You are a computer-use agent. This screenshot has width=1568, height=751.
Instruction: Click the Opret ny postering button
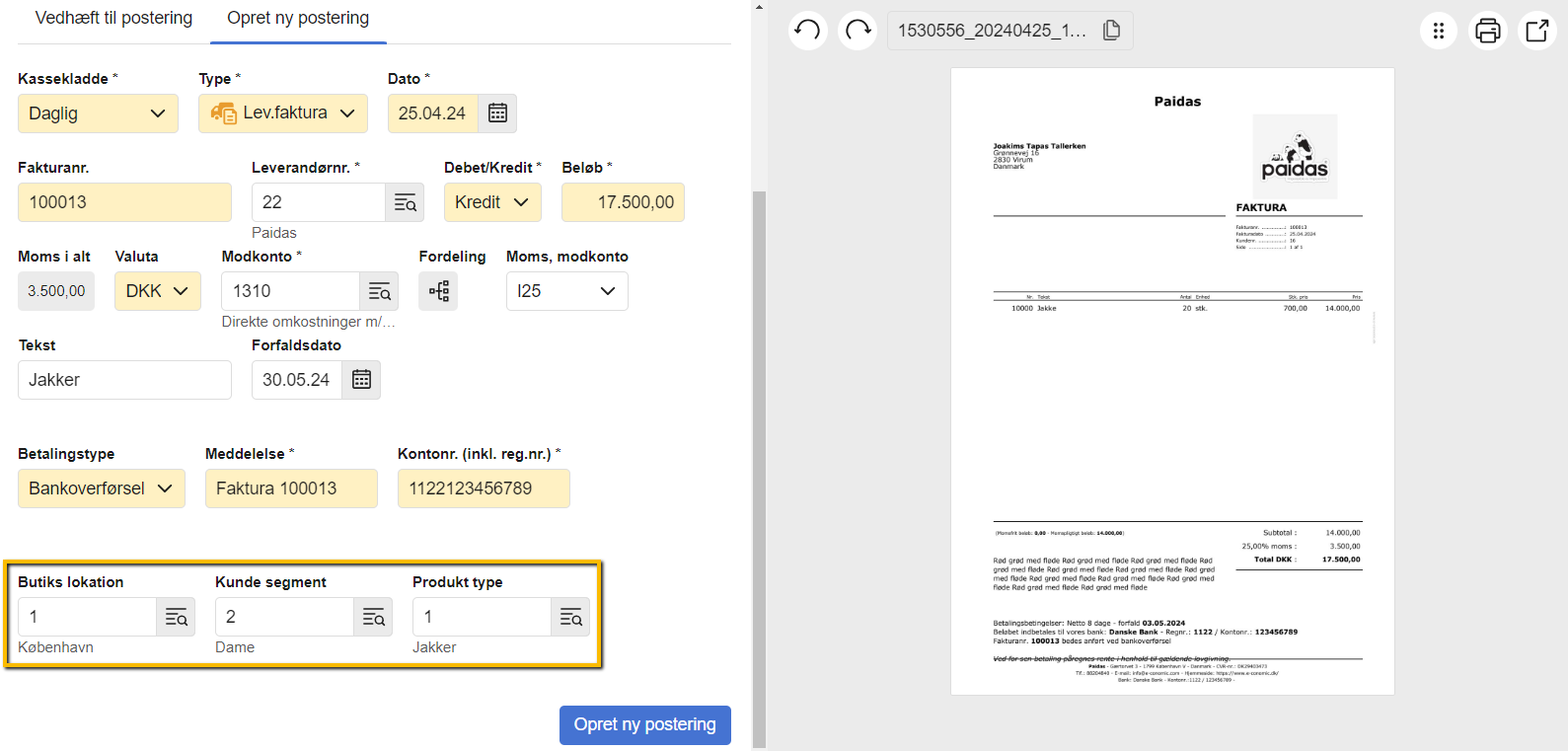tap(644, 724)
